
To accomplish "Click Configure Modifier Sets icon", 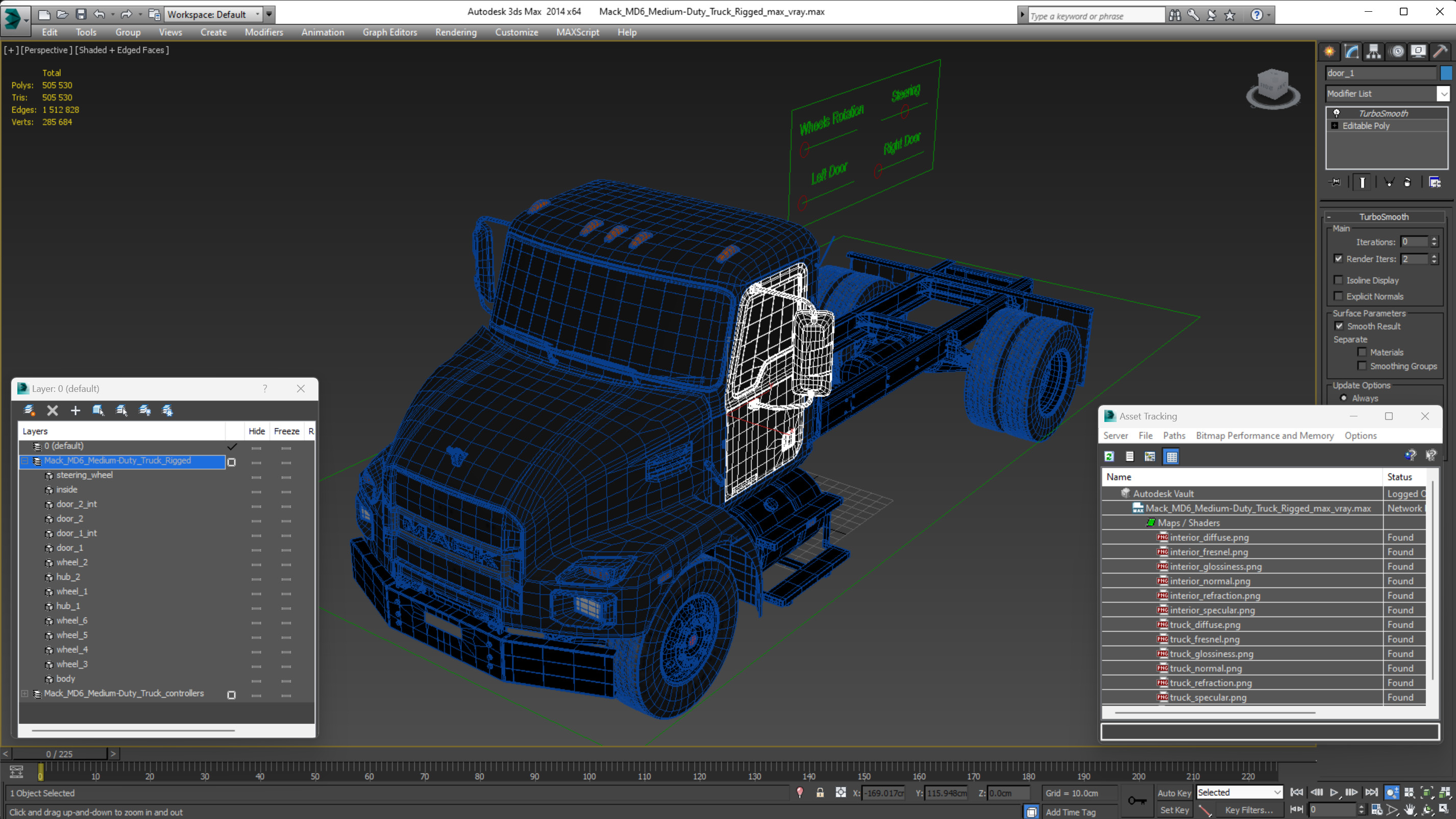I will pyautogui.click(x=1435, y=182).
